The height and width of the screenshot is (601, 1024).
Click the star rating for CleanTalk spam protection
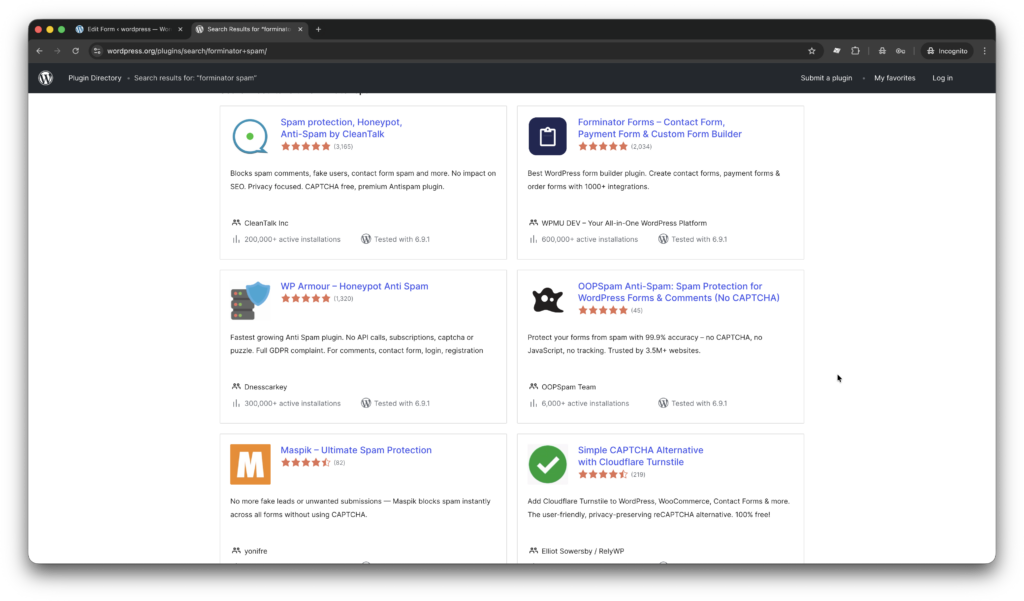point(306,144)
